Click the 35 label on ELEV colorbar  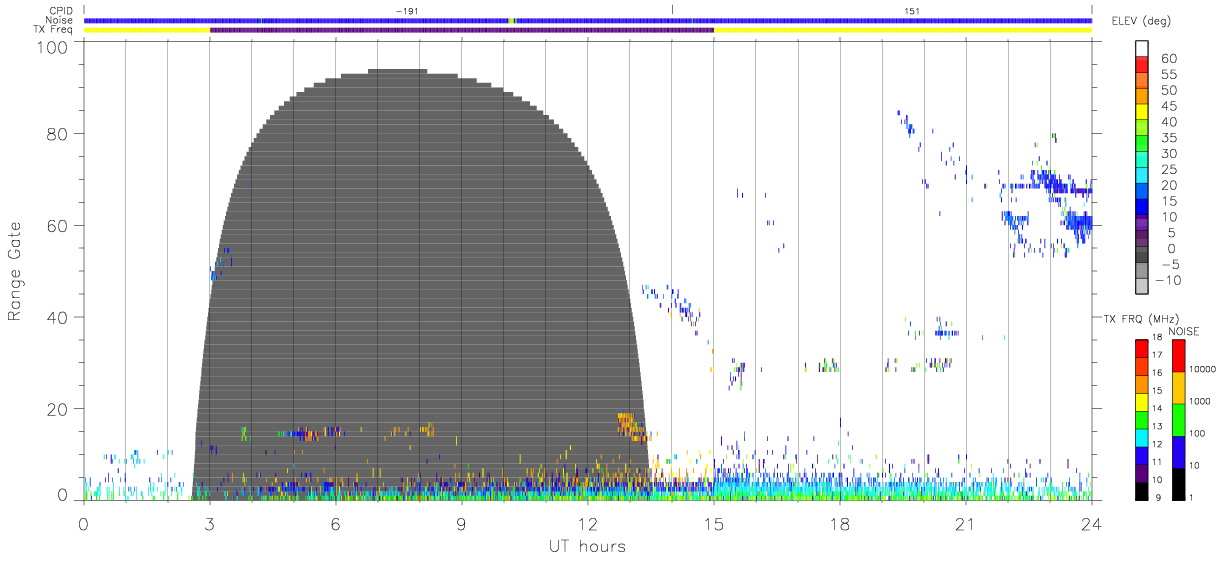tap(1170, 137)
